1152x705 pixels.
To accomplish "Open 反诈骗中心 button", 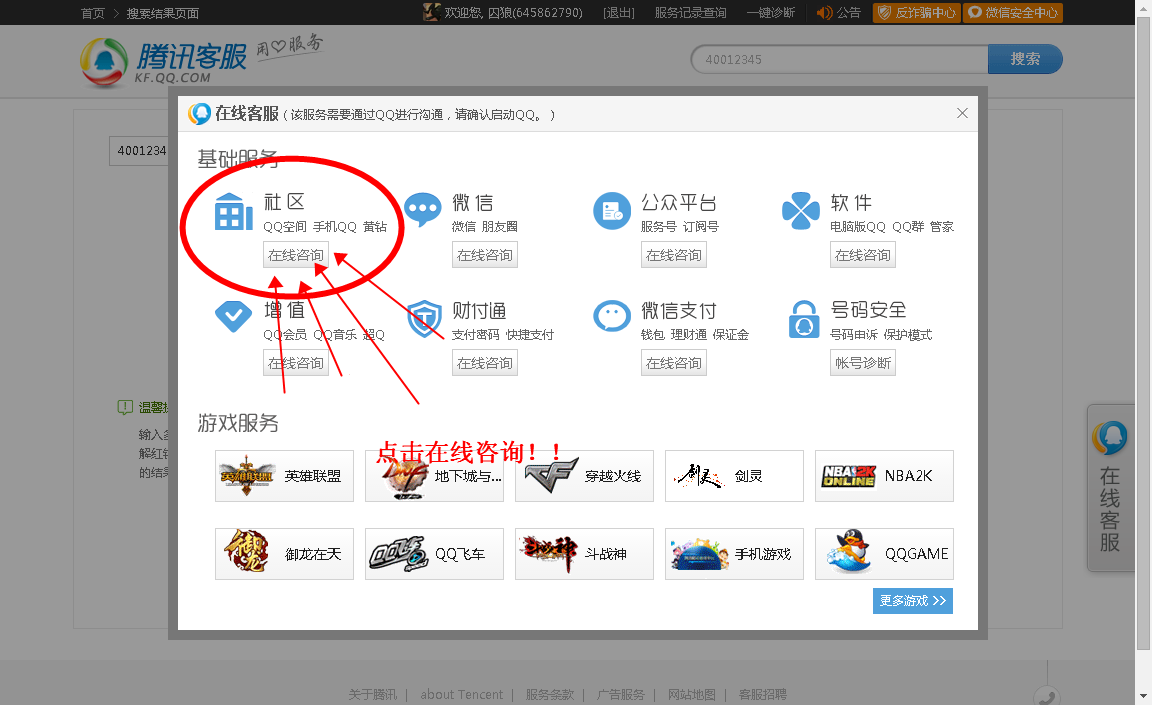I will point(916,12).
